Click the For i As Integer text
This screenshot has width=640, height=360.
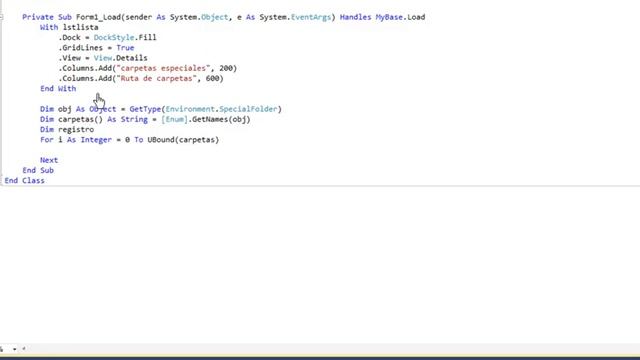coord(76,140)
